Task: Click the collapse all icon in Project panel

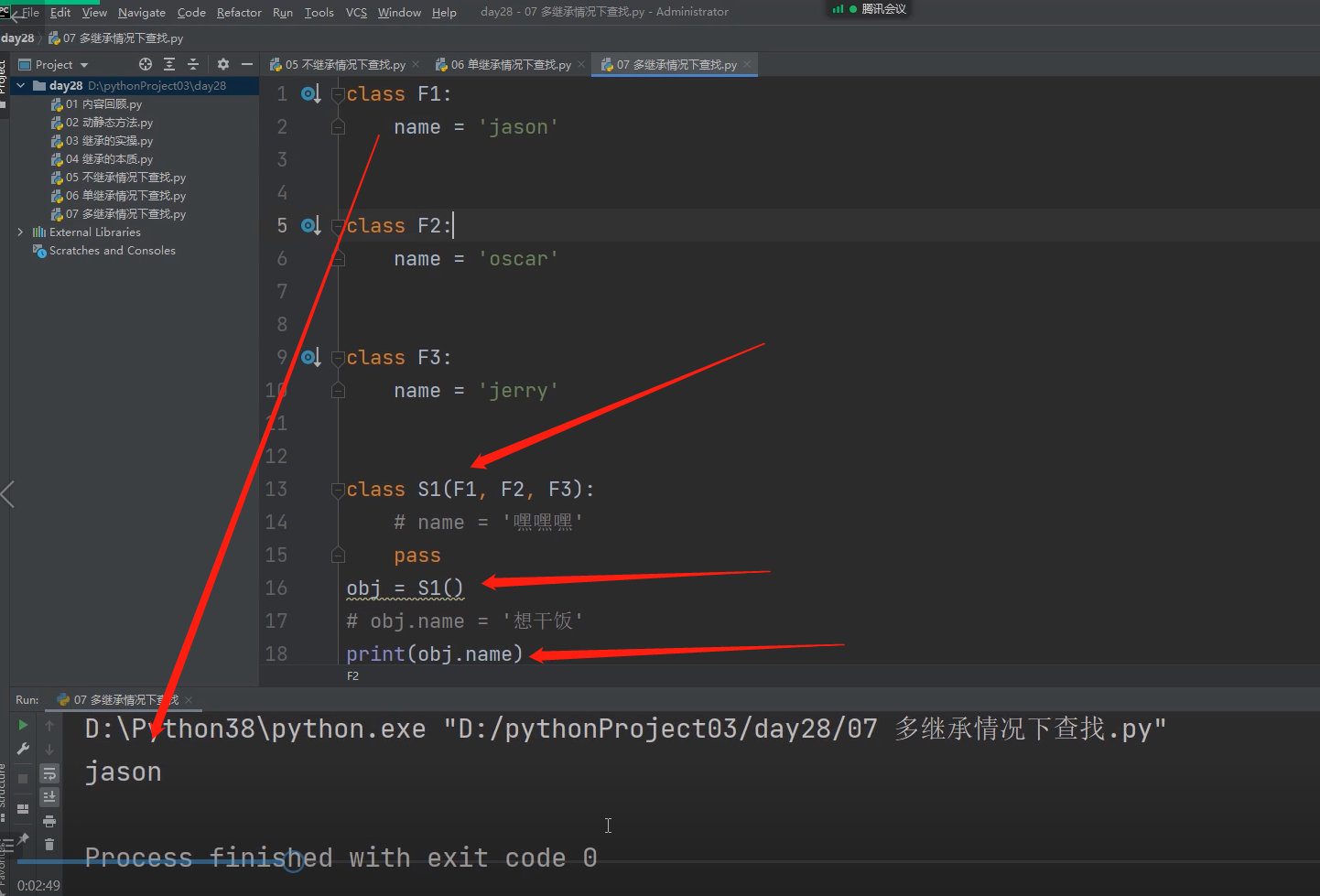Action: click(193, 64)
